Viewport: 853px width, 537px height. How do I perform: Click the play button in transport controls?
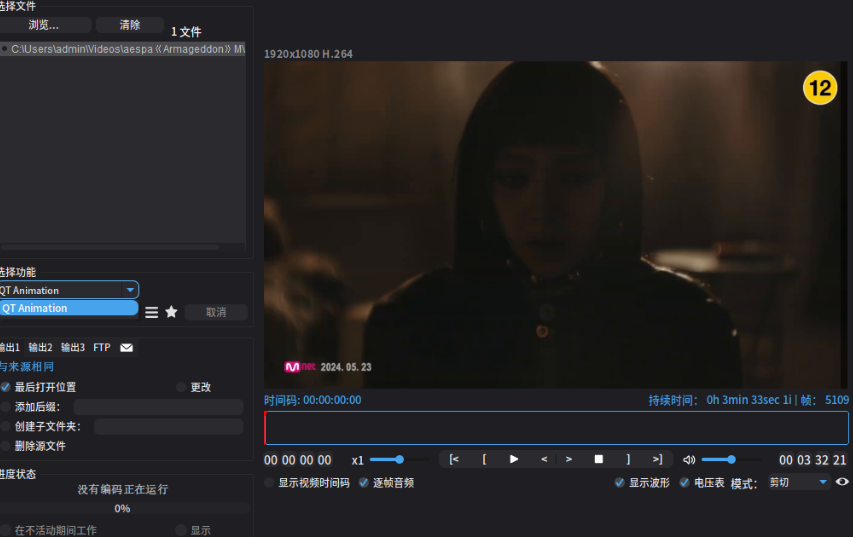tap(514, 459)
